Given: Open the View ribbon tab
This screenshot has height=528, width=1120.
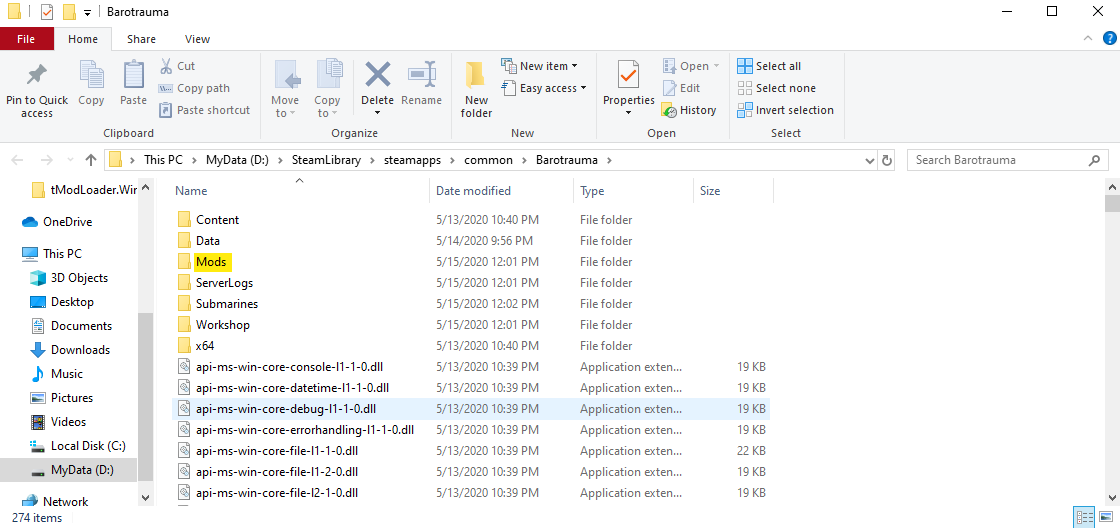Looking at the screenshot, I should click(x=197, y=39).
